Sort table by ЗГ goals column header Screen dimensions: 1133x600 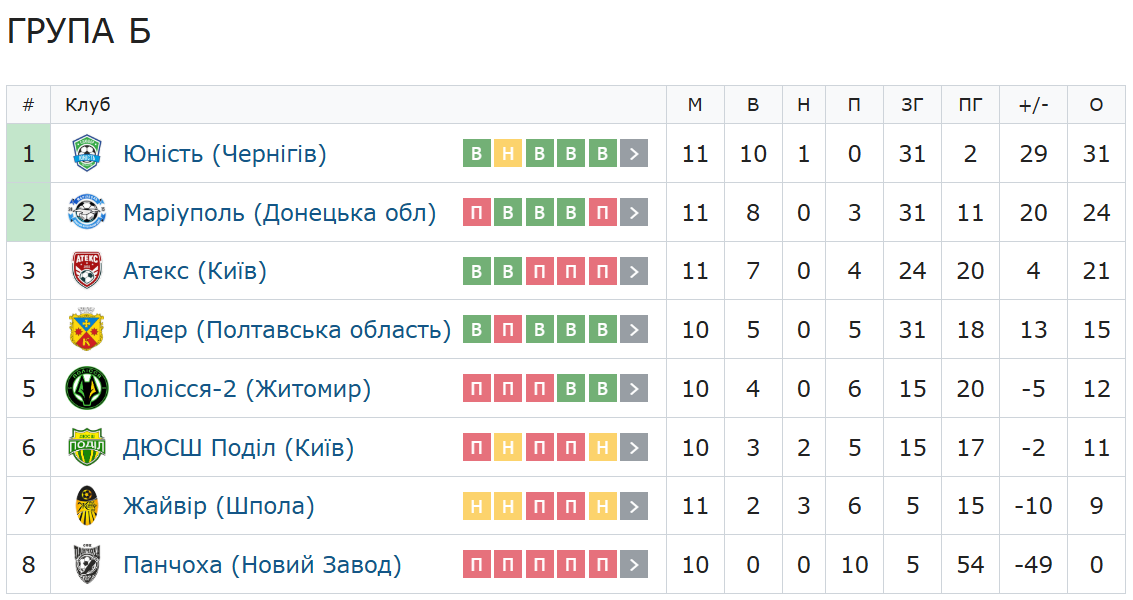(x=912, y=105)
